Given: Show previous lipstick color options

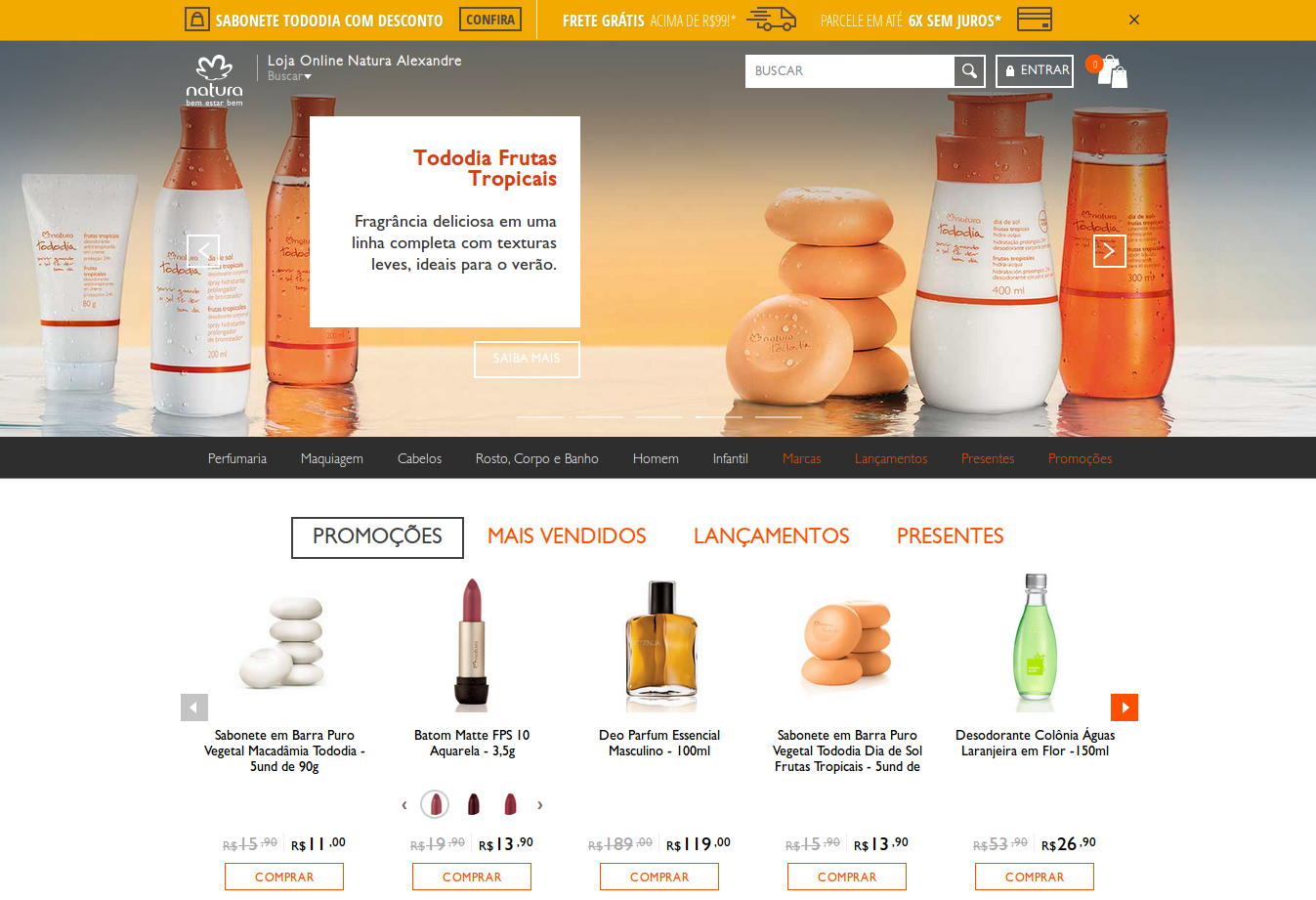Looking at the screenshot, I should (x=403, y=805).
